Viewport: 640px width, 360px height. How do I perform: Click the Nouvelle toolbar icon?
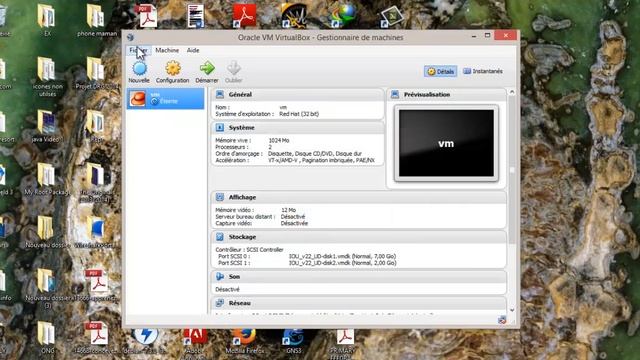(139, 72)
